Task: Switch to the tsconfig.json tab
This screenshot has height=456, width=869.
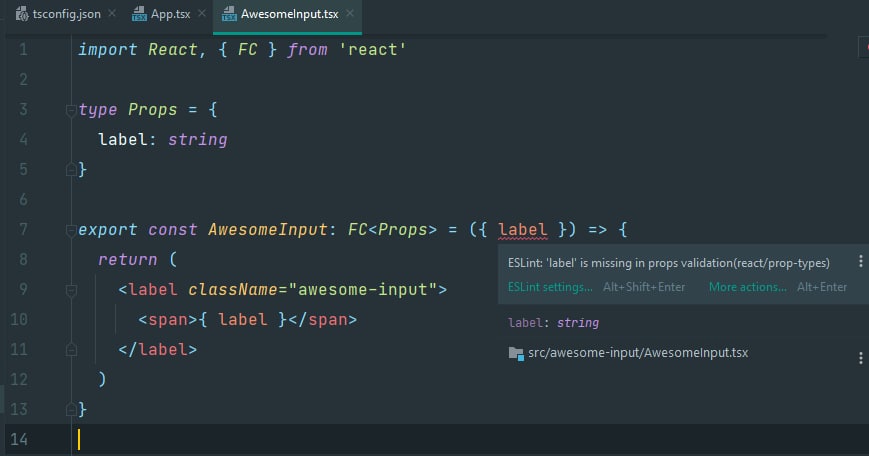Action: [67, 14]
